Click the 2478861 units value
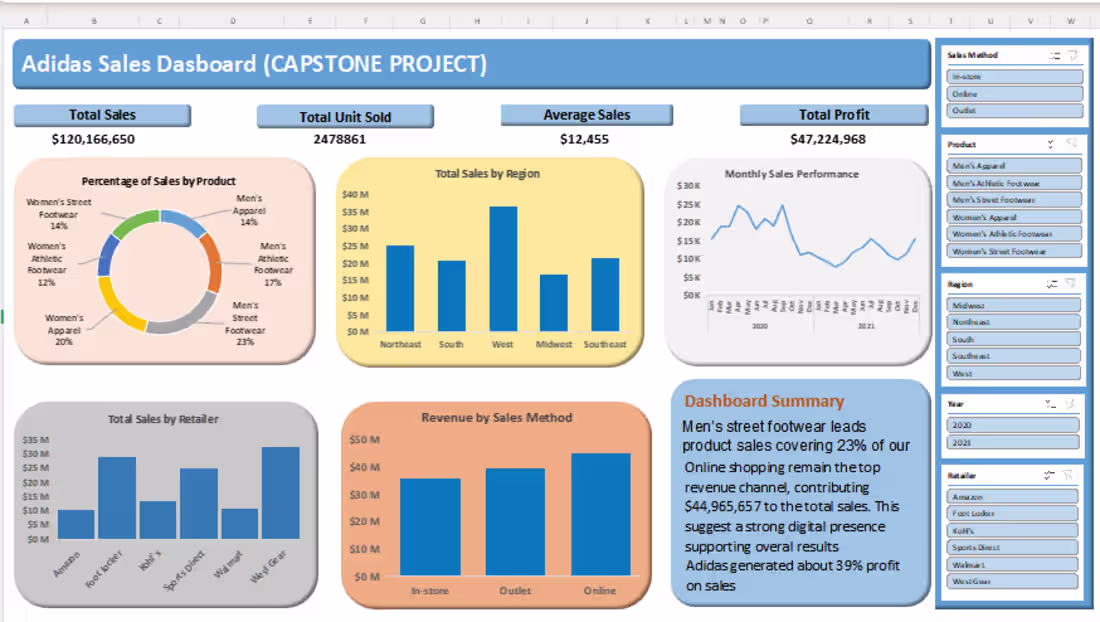The height and width of the screenshot is (622, 1100). click(x=340, y=140)
